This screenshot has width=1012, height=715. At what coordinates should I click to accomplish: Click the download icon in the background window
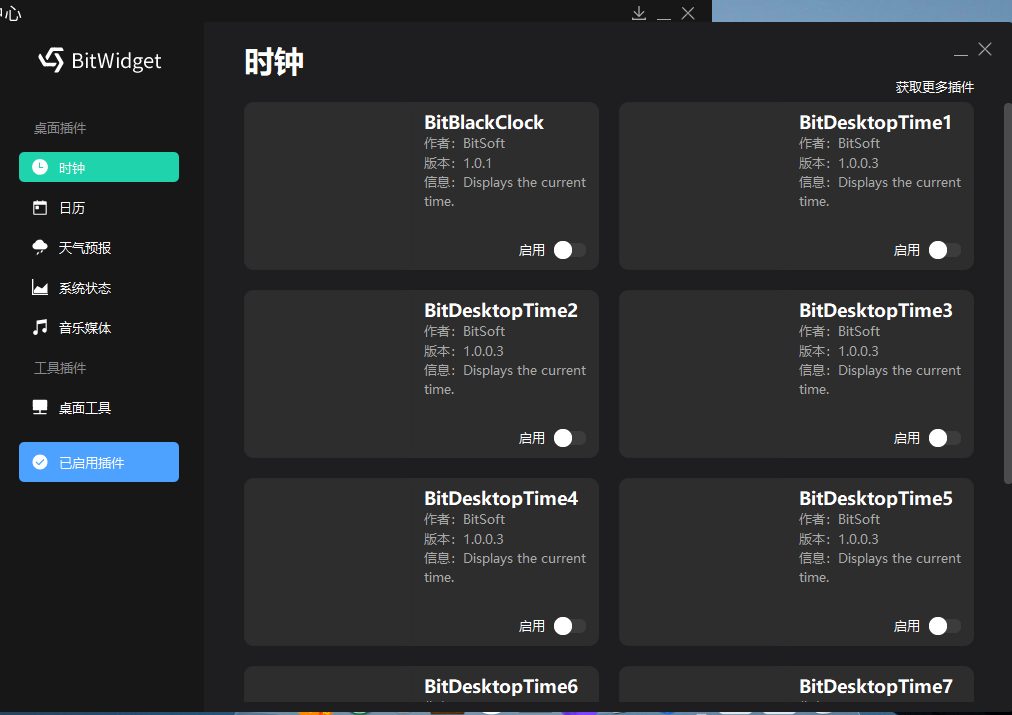639,13
